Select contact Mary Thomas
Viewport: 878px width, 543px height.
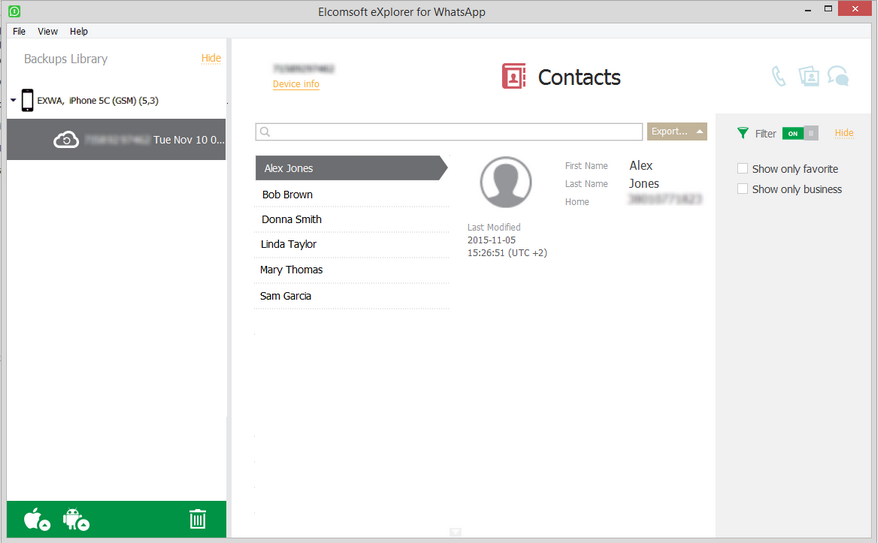click(351, 270)
